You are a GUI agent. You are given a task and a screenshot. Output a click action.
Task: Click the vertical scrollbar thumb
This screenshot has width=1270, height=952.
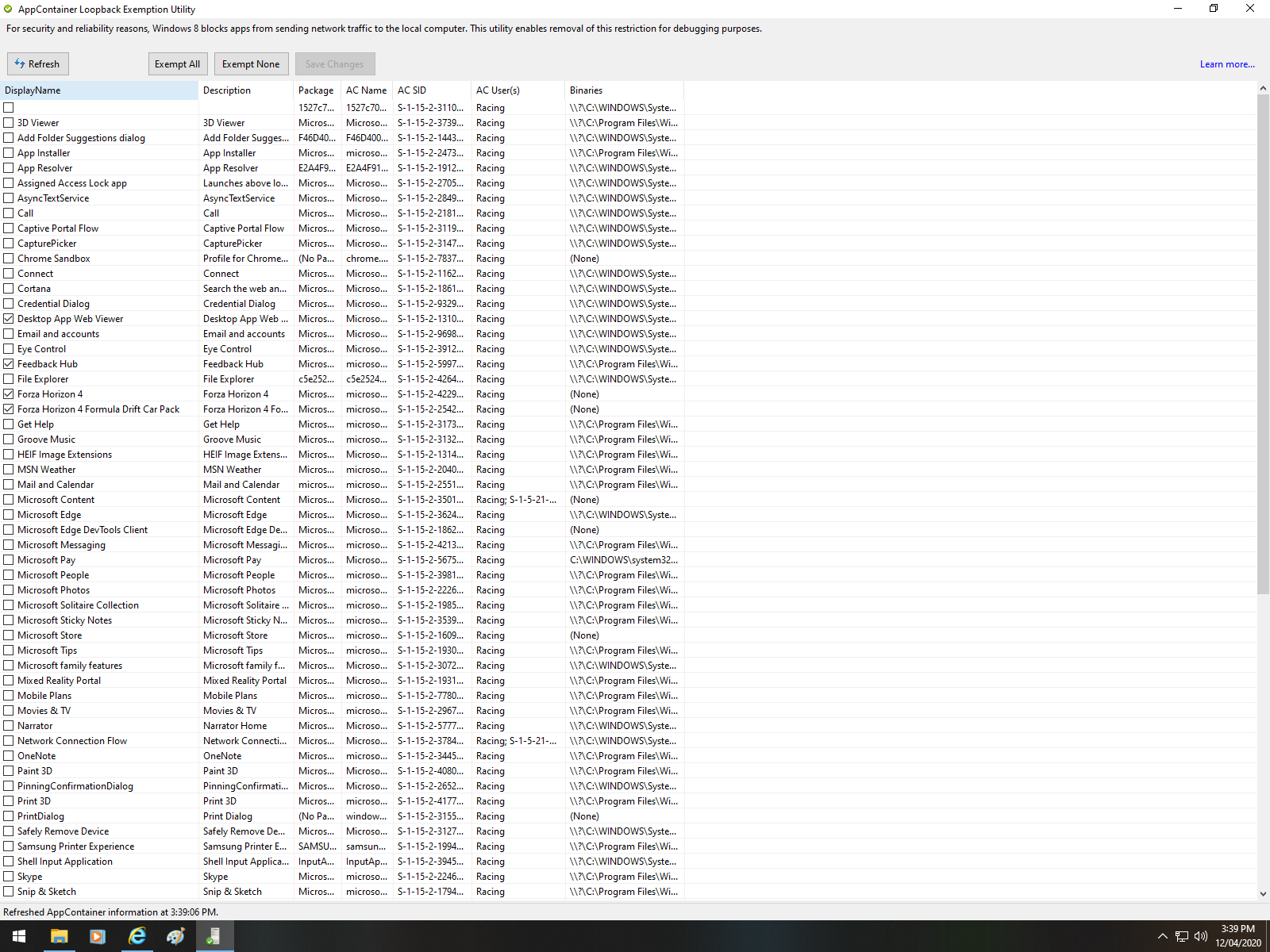1263,344
